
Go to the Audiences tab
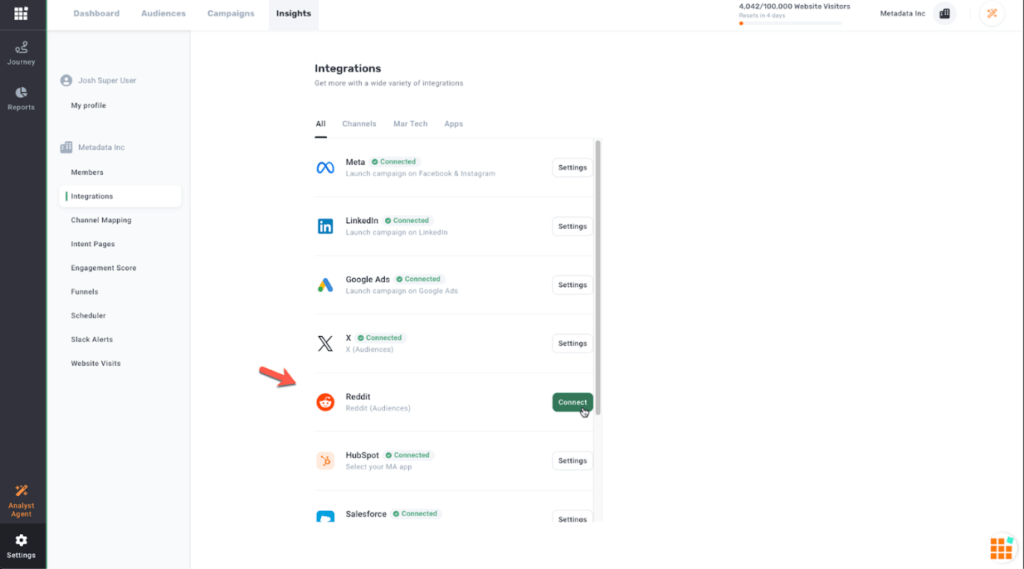163,13
